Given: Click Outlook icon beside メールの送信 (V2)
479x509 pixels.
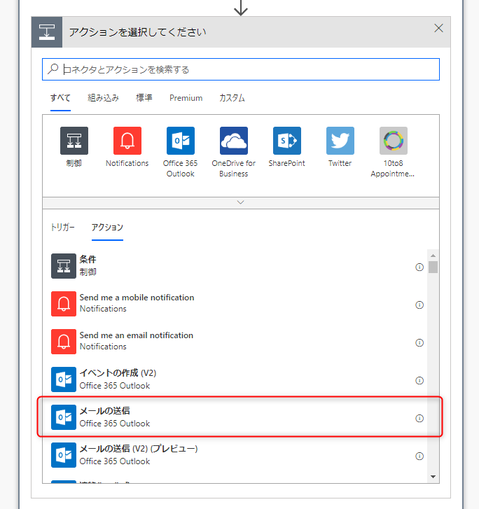Looking at the screenshot, I should (64, 455).
